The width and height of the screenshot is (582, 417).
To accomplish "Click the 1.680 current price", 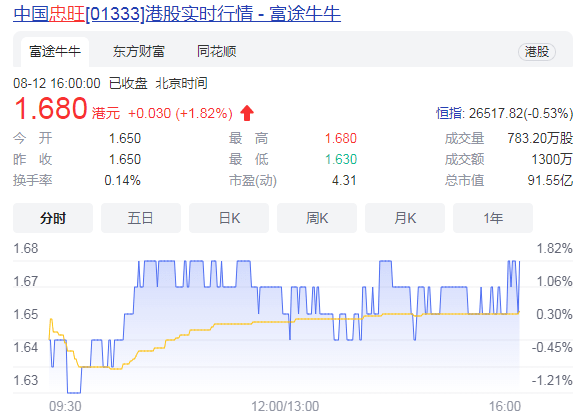I will point(50,108).
